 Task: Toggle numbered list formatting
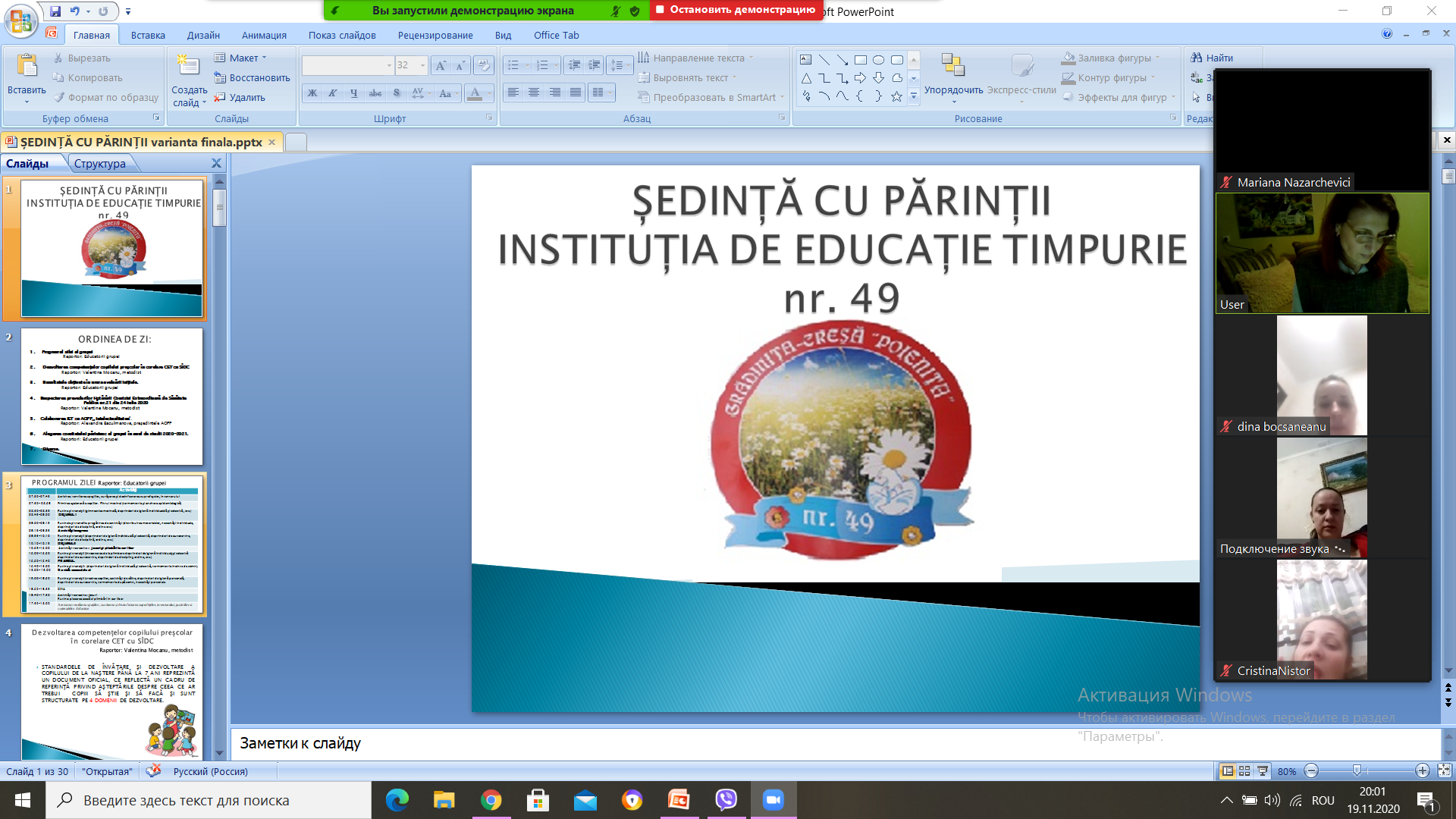coord(542,66)
